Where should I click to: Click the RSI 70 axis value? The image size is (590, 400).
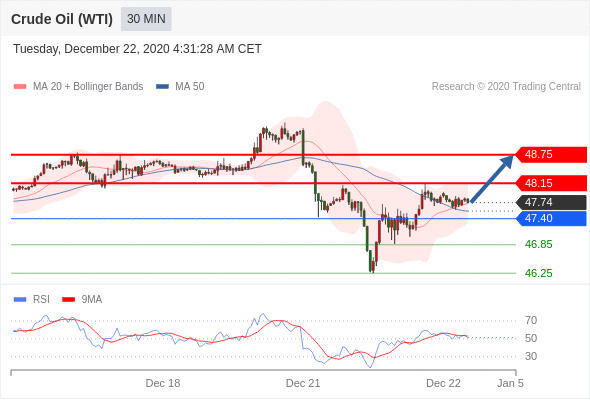531,320
